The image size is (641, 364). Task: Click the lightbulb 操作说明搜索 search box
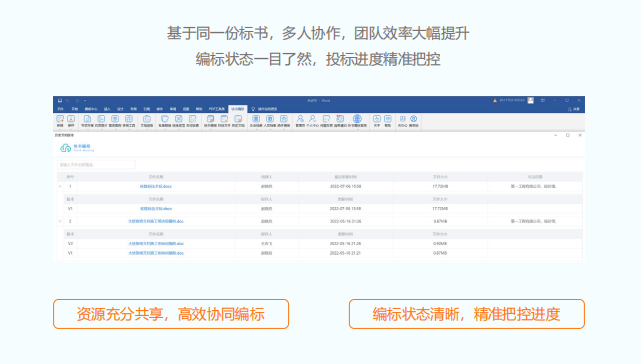(264, 109)
